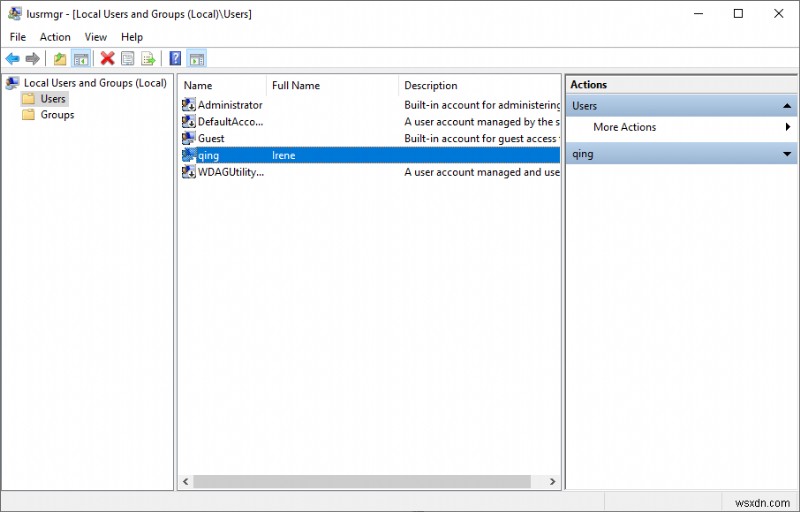Select the DefaultAcco... user name
Viewport: 800px width, 512px height.
click(x=231, y=121)
